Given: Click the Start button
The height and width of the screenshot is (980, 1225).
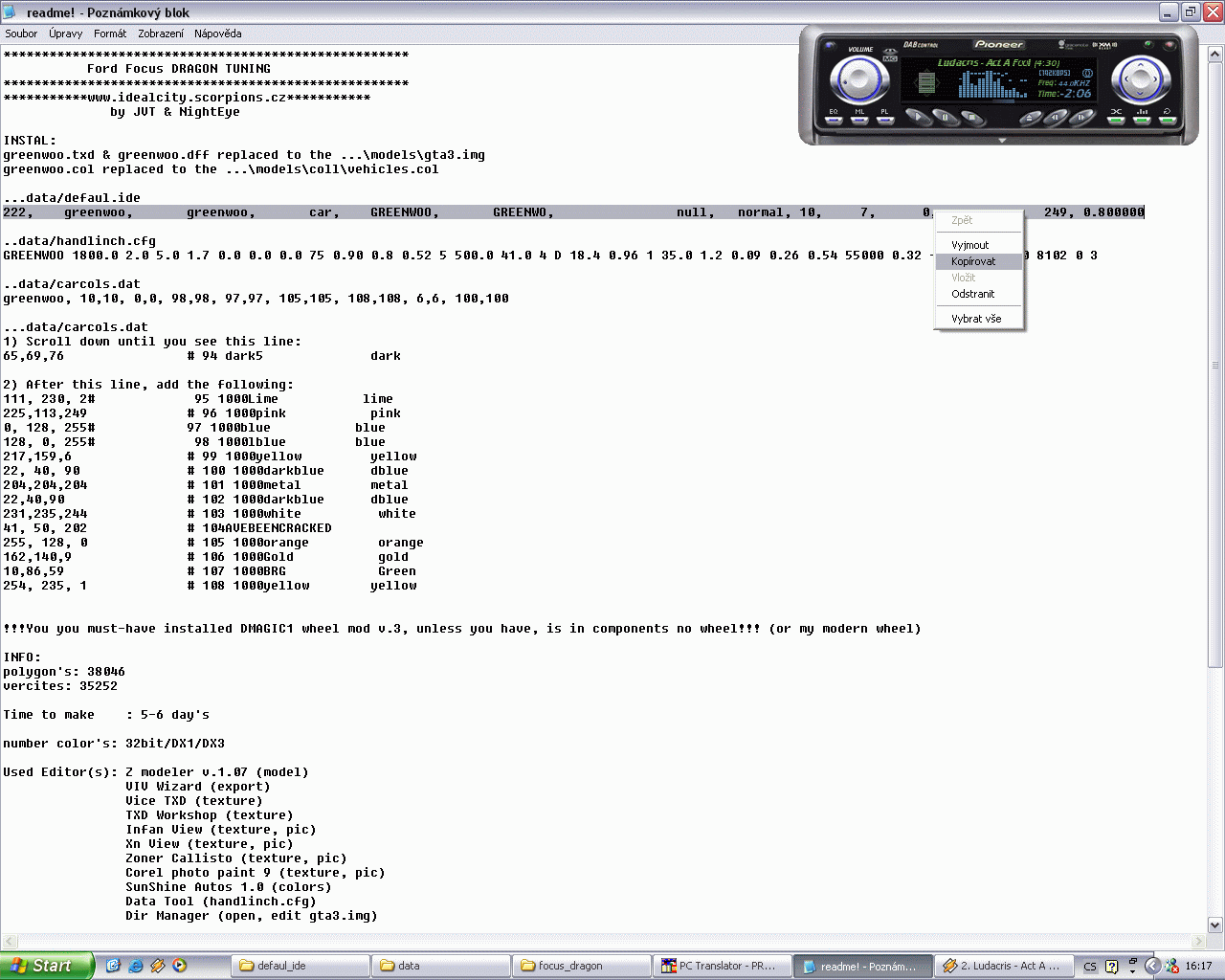Looking at the screenshot, I should pos(46,966).
